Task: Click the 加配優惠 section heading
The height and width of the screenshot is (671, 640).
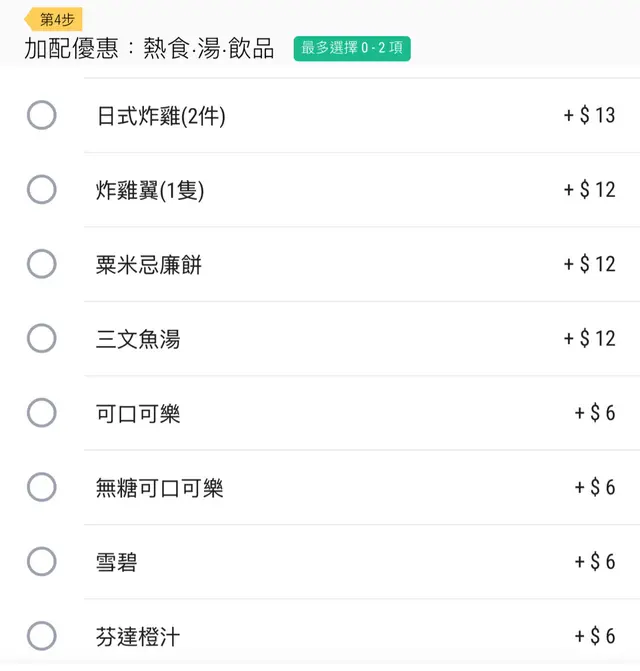Action: tap(150, 49)
